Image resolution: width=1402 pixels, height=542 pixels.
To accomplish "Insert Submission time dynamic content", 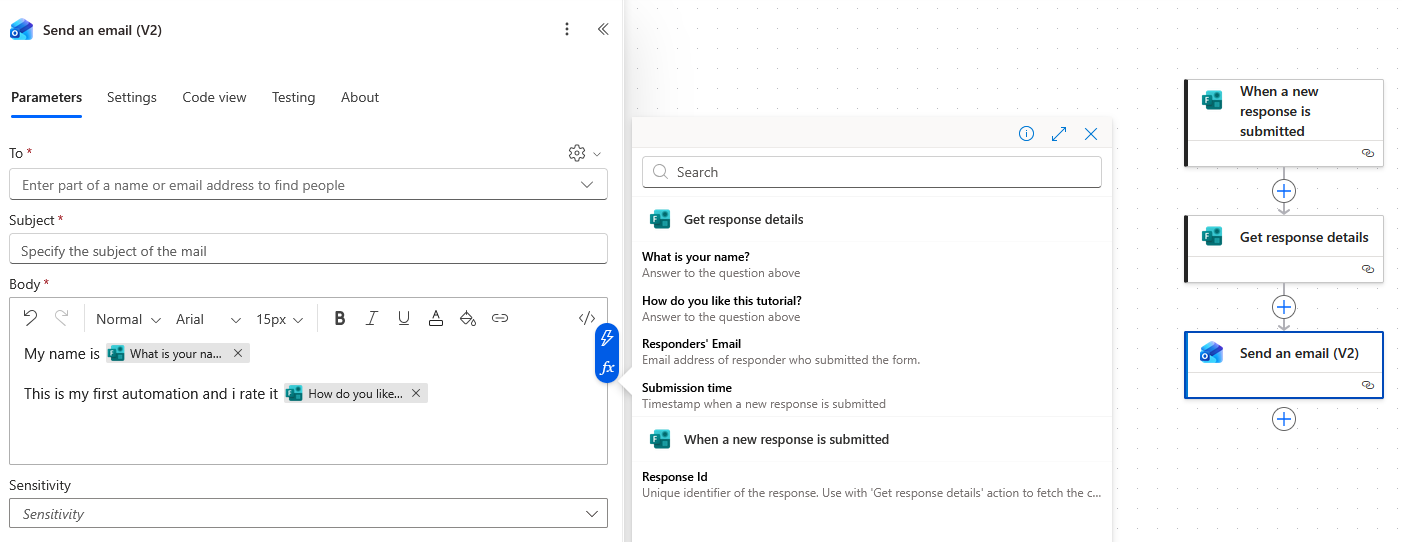I will click(x=872, y=395).
